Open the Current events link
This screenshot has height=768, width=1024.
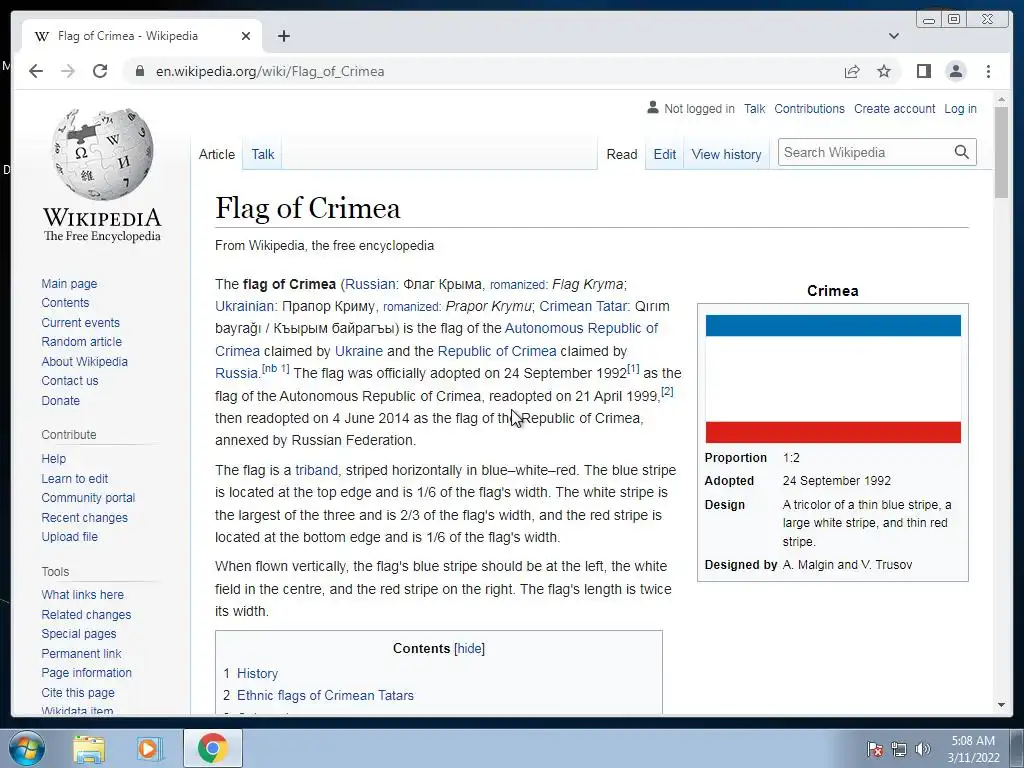click(80, 323)
